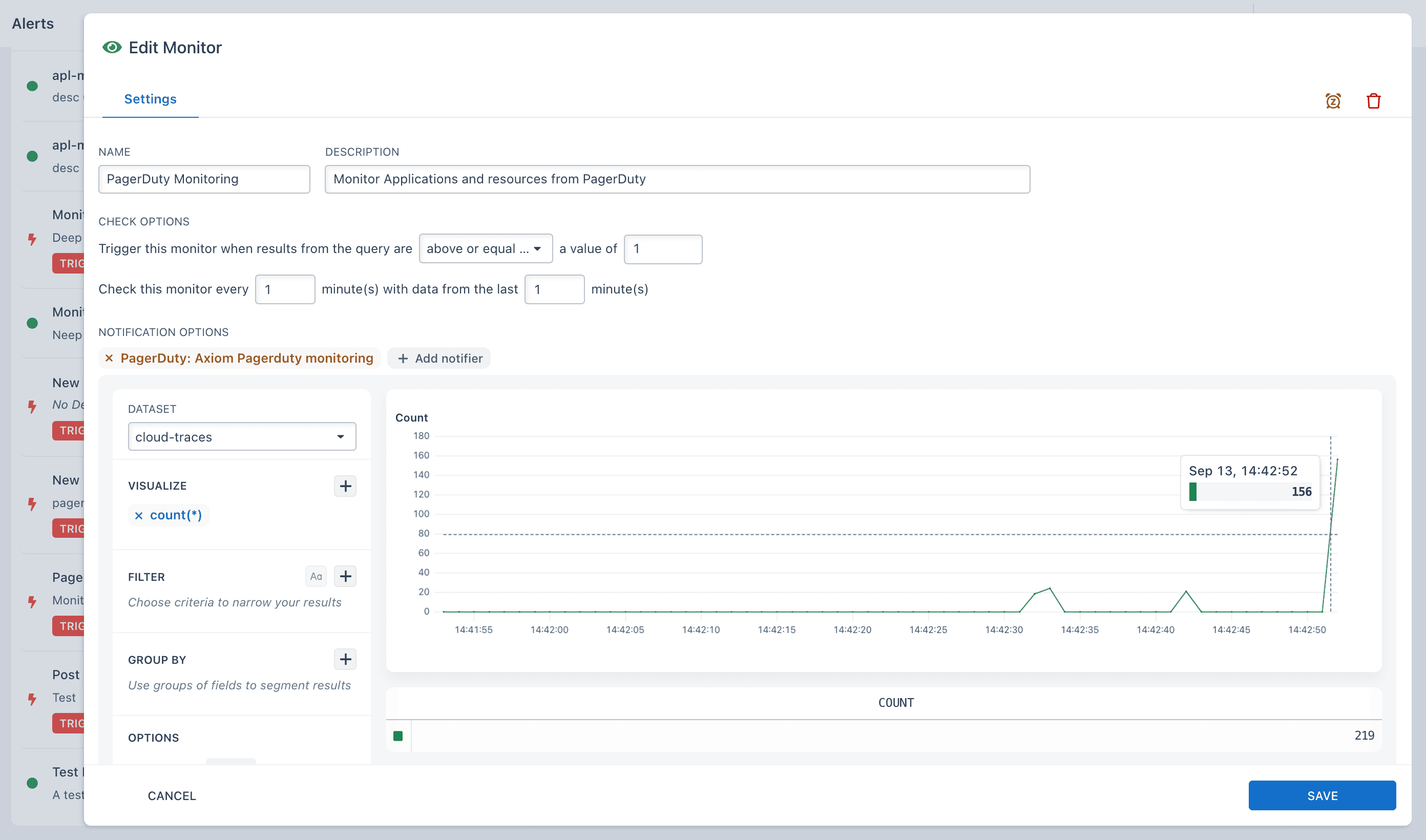Switch to the Settings tab
The height and width of the screenshot is (840, 1426).
coord(150,98)
